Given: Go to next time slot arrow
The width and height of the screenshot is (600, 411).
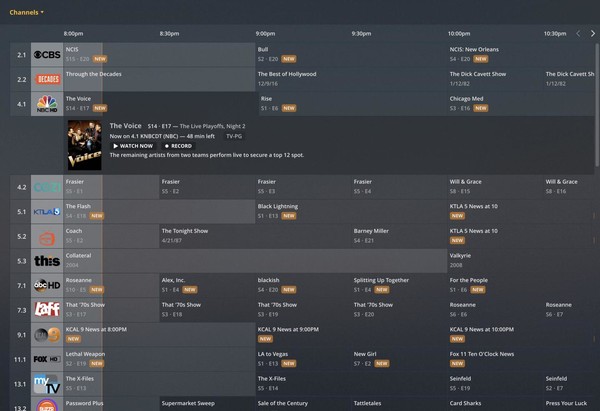Looking at the screenshot, I should click(x=593, y=34).
